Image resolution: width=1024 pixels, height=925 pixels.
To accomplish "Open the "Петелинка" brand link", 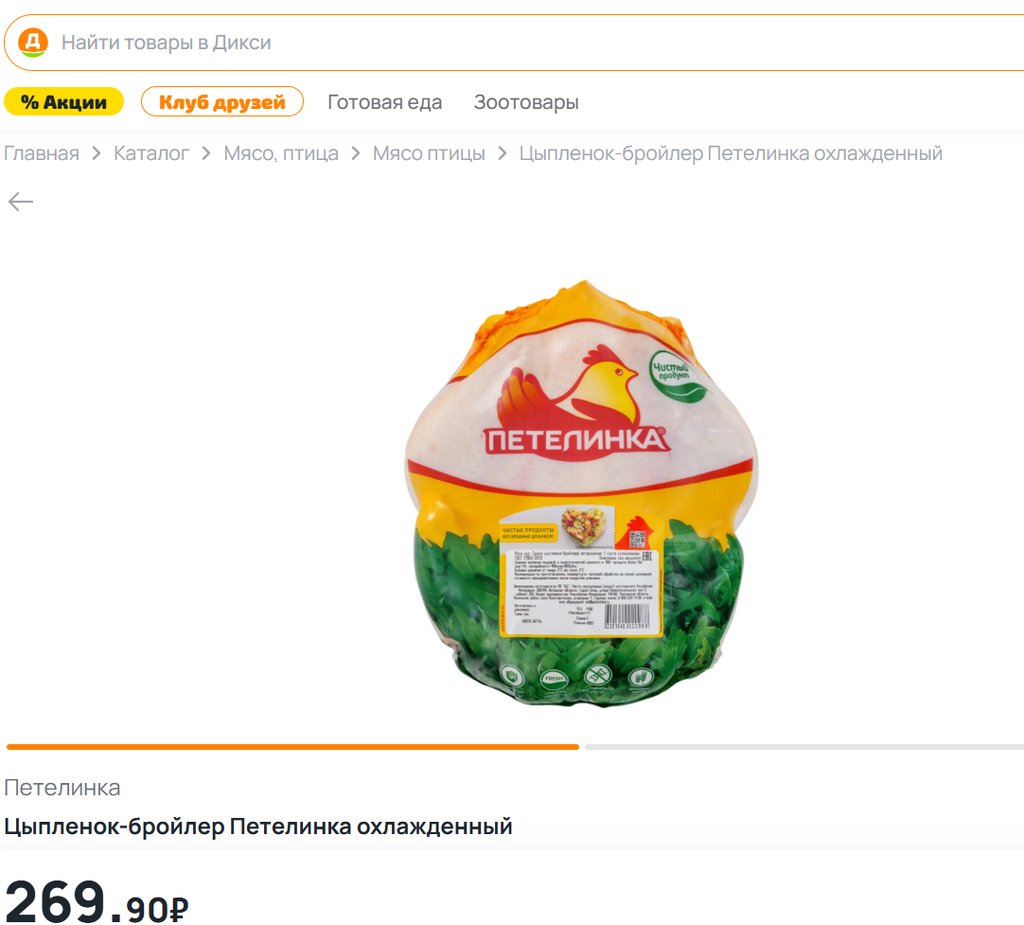I will pyautogui.click(x=62, y=788).
